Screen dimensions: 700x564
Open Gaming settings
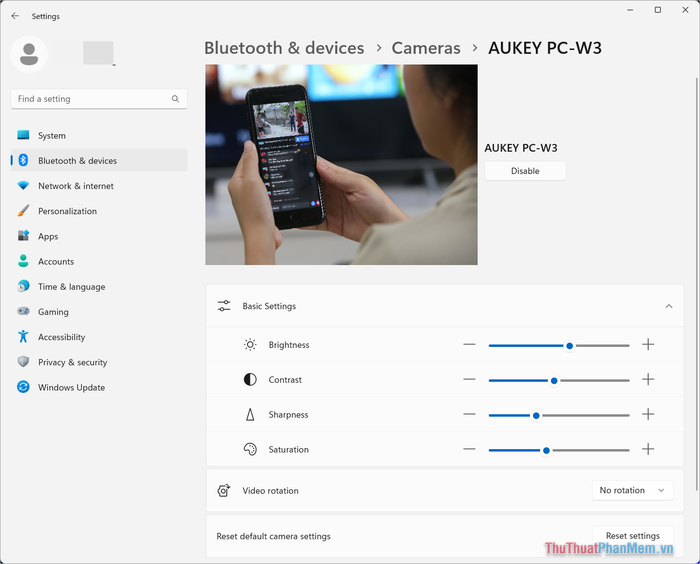pyautogui.click(x=99, y=312)
